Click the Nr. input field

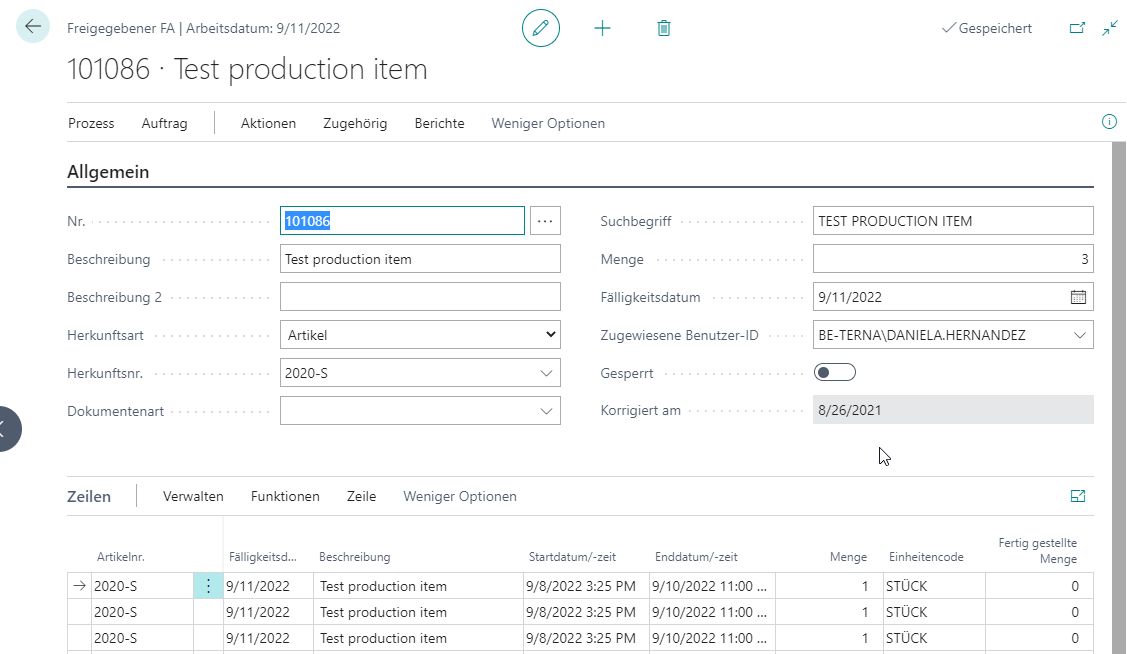tap(402, 221)
